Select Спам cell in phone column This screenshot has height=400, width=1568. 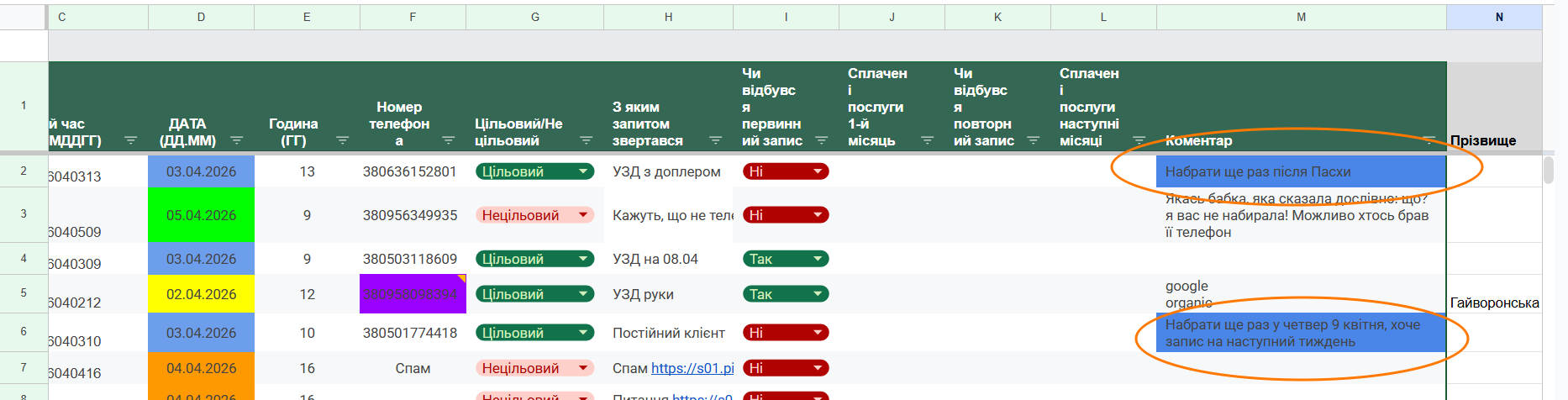click(x=413, y=368)
